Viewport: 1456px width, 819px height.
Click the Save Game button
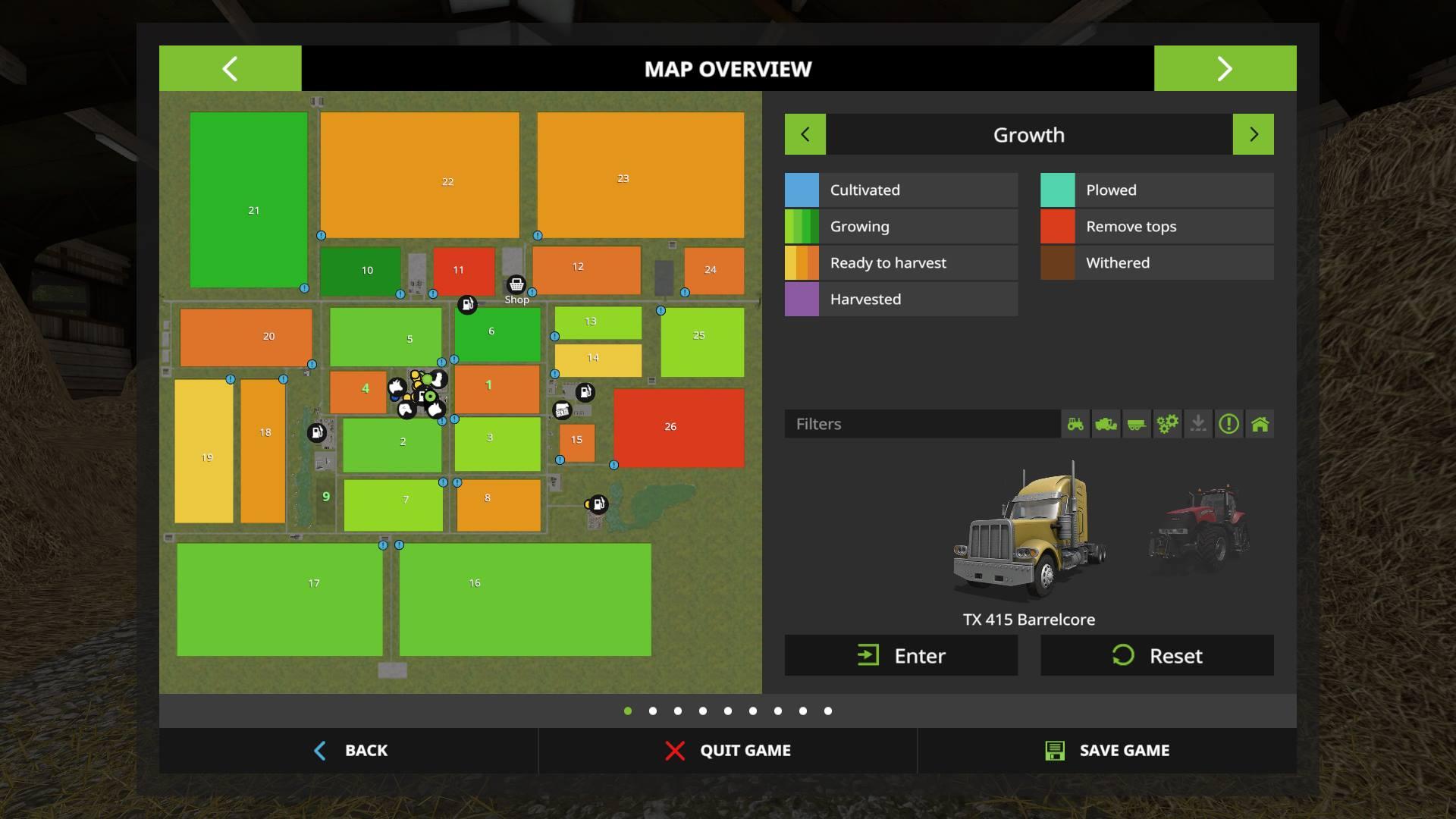pos(1106,750)
